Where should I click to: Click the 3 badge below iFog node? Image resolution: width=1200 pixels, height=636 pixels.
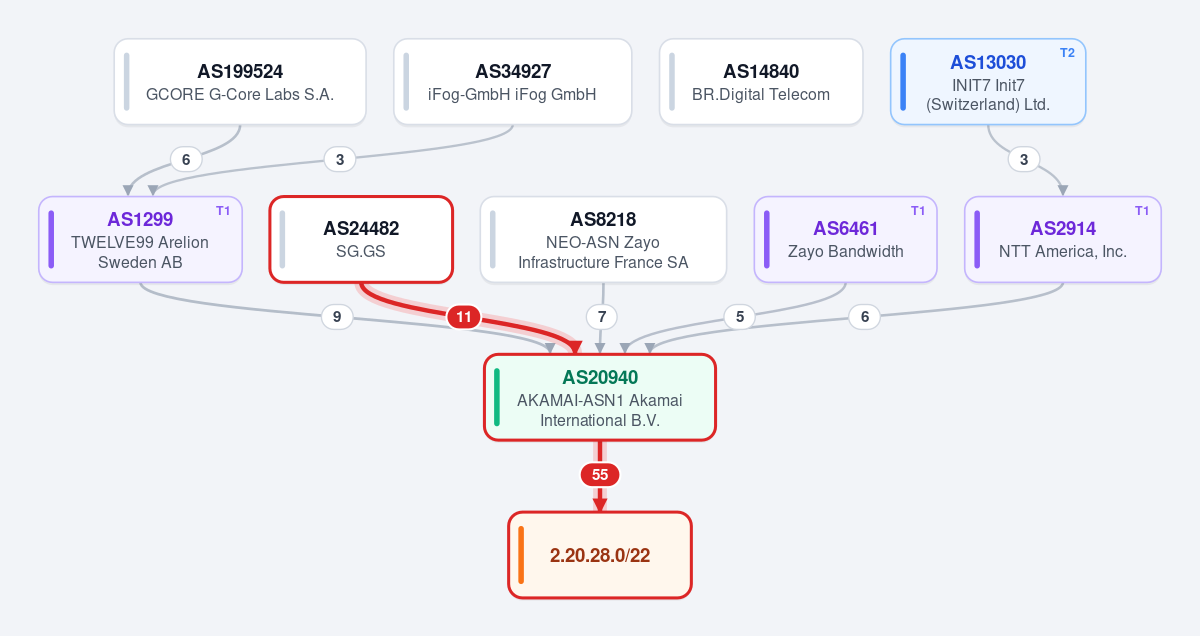tap(340, 159)
